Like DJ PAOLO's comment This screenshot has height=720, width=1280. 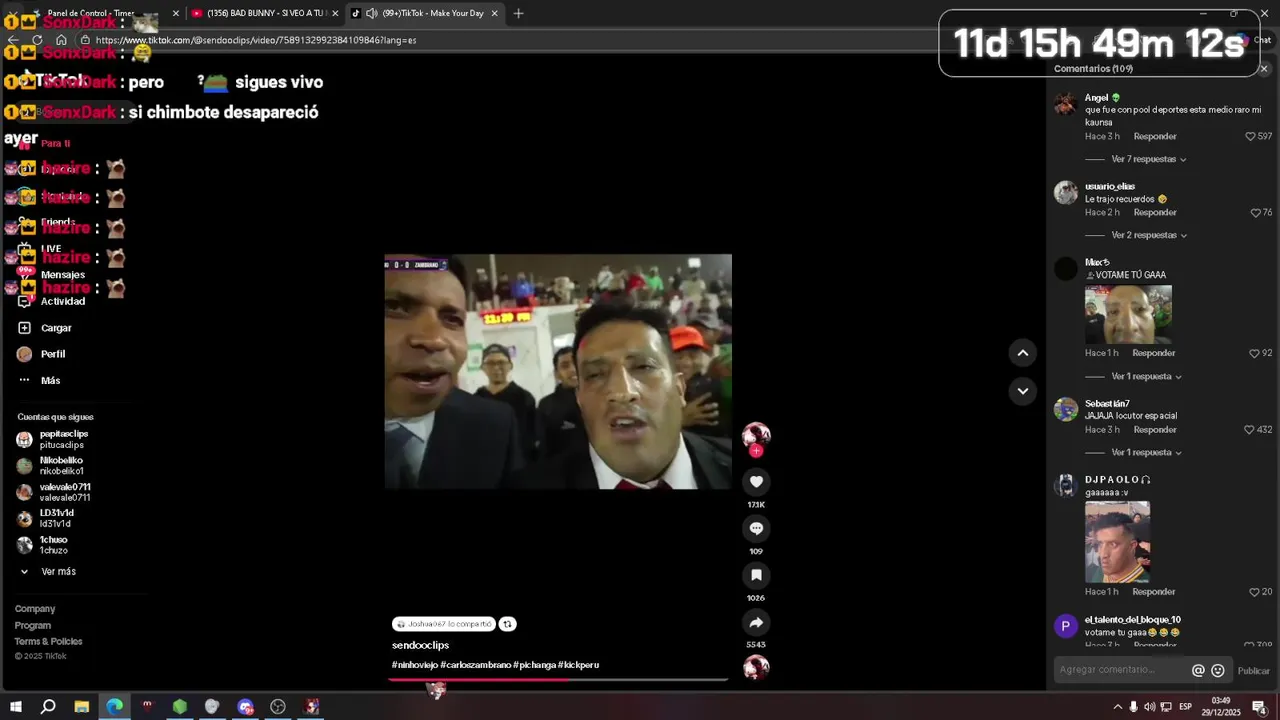tap(1254, 592)
